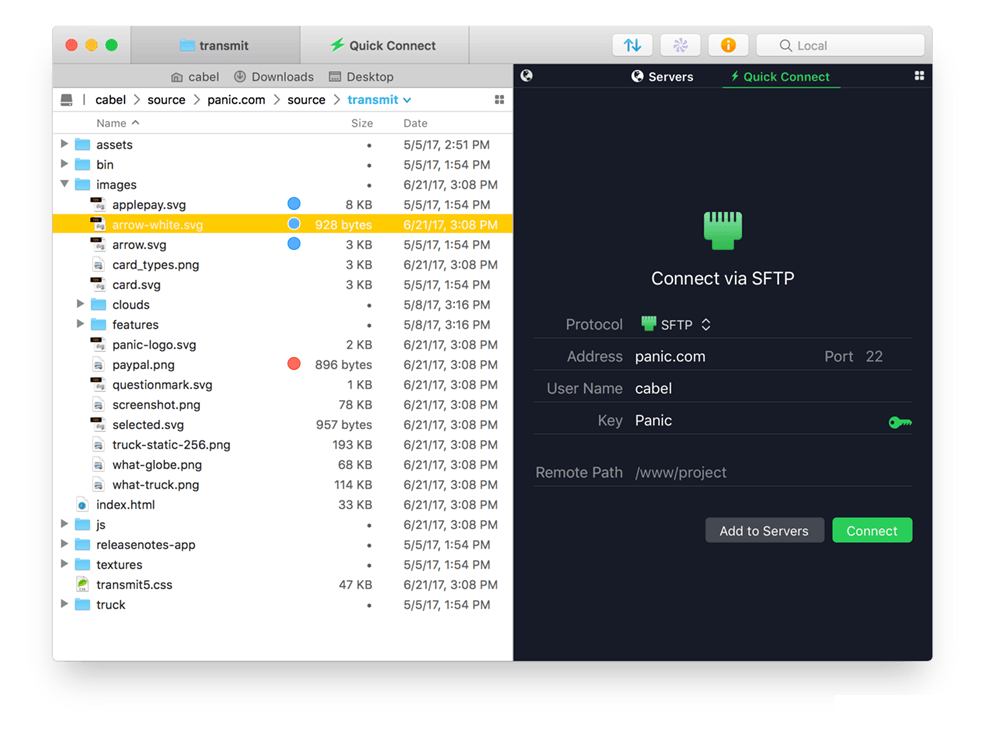Open the Servers tab in remote pane
Viewport: 985px width, 735px height.
(662, 77)
